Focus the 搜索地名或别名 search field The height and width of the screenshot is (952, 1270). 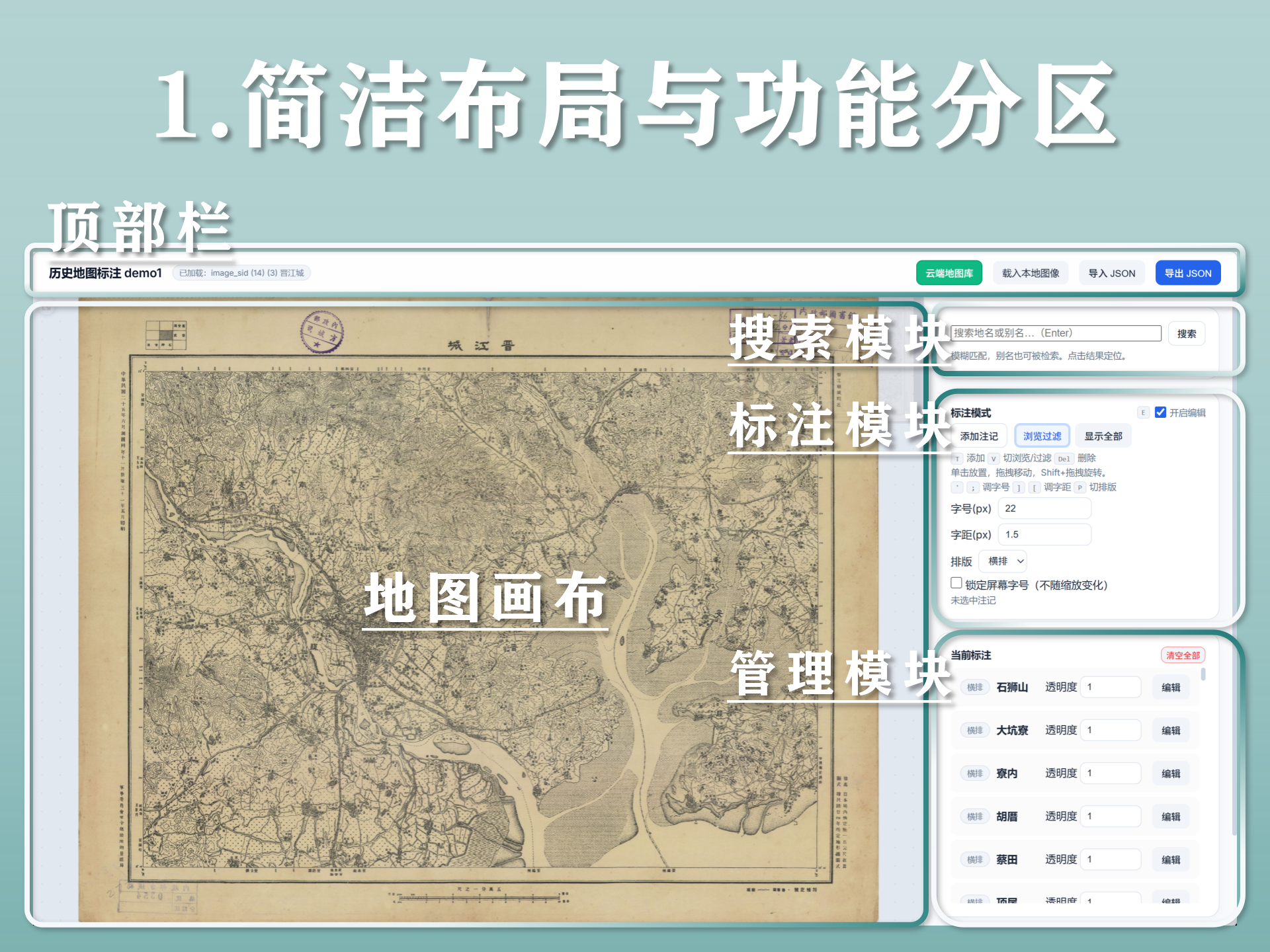1056,333
